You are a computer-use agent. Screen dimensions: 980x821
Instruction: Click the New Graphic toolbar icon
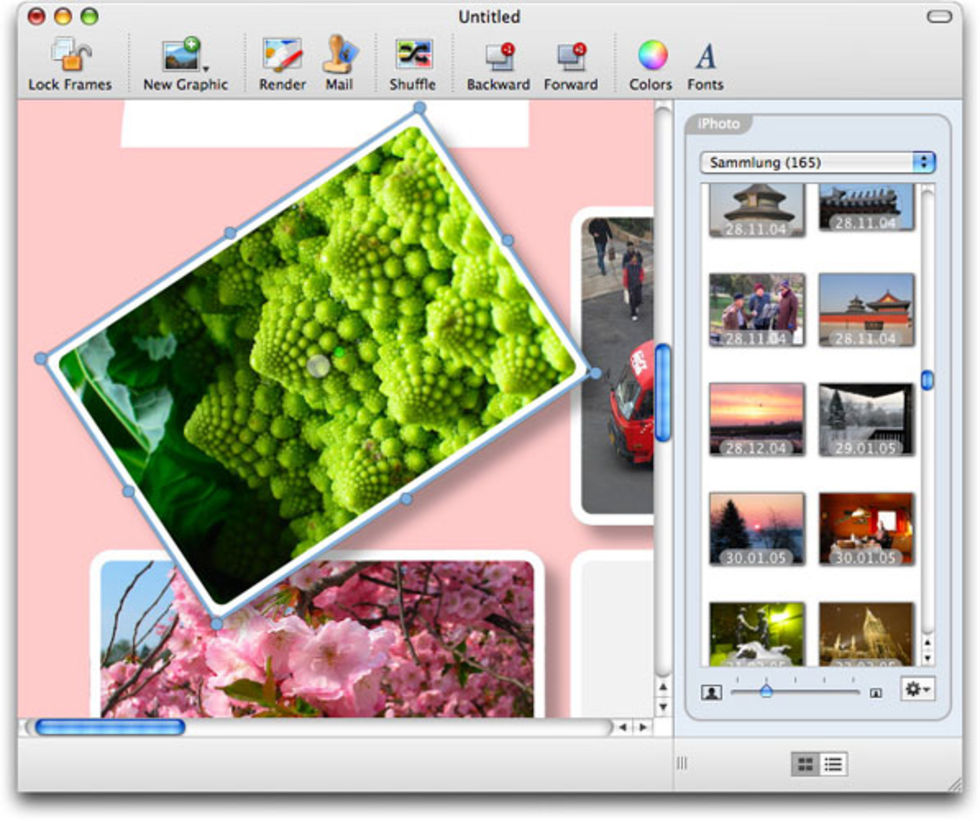point(182,56)
